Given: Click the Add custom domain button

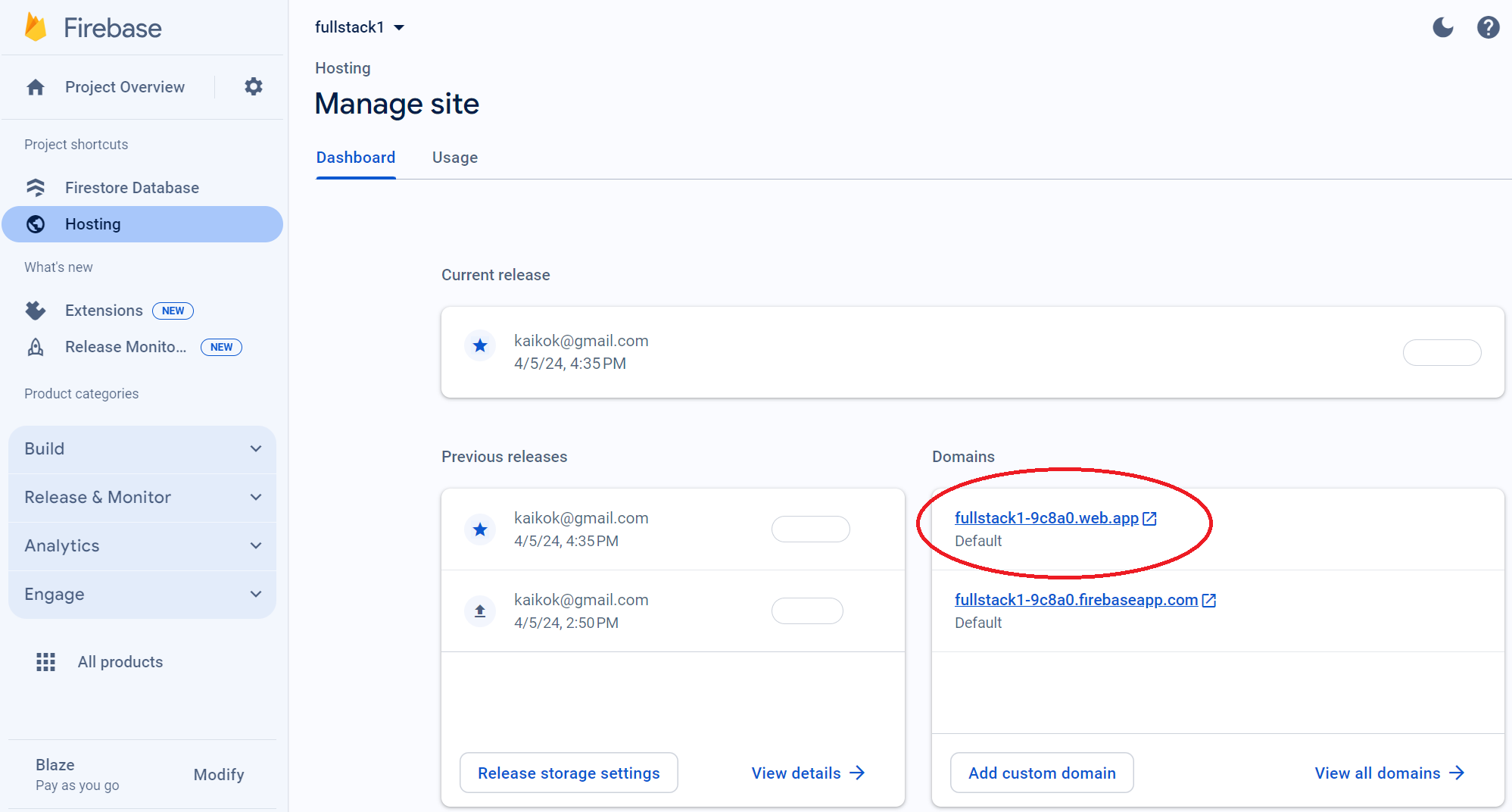Looking at the screenshot, I should pyautogui.click(x=1042, y=773).
